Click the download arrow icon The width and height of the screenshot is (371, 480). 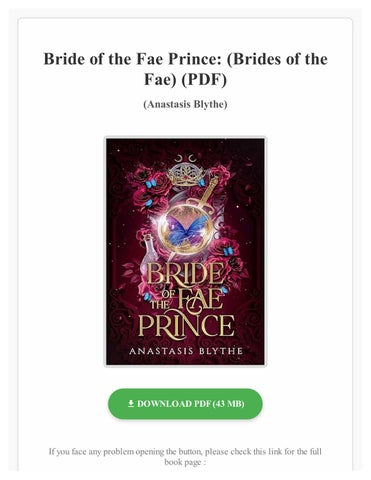(x=131, y=404)
